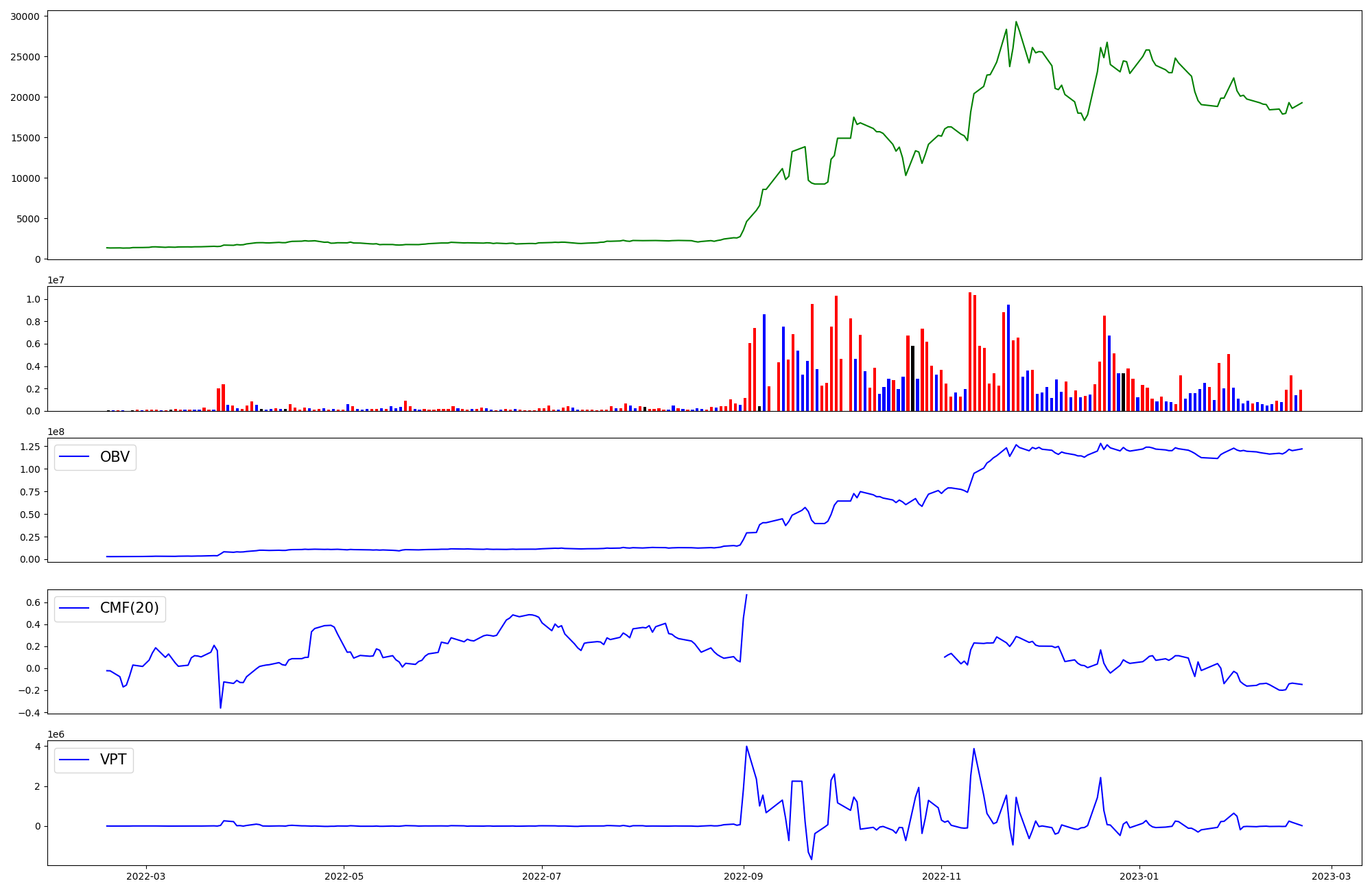
Task: Click blue line sample in CMF(20) legend
Action: click(75, 608)
